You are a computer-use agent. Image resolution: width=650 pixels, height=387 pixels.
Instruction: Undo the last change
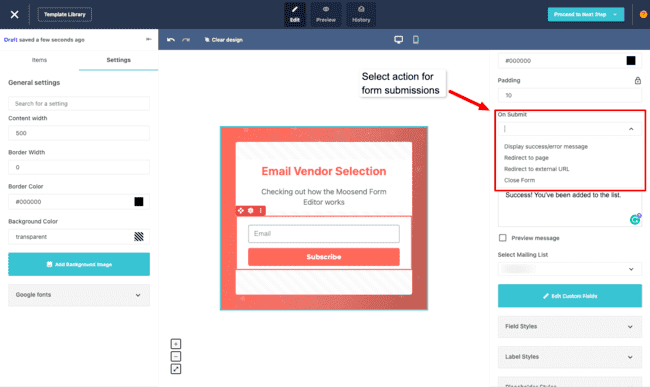click(171, 40)
